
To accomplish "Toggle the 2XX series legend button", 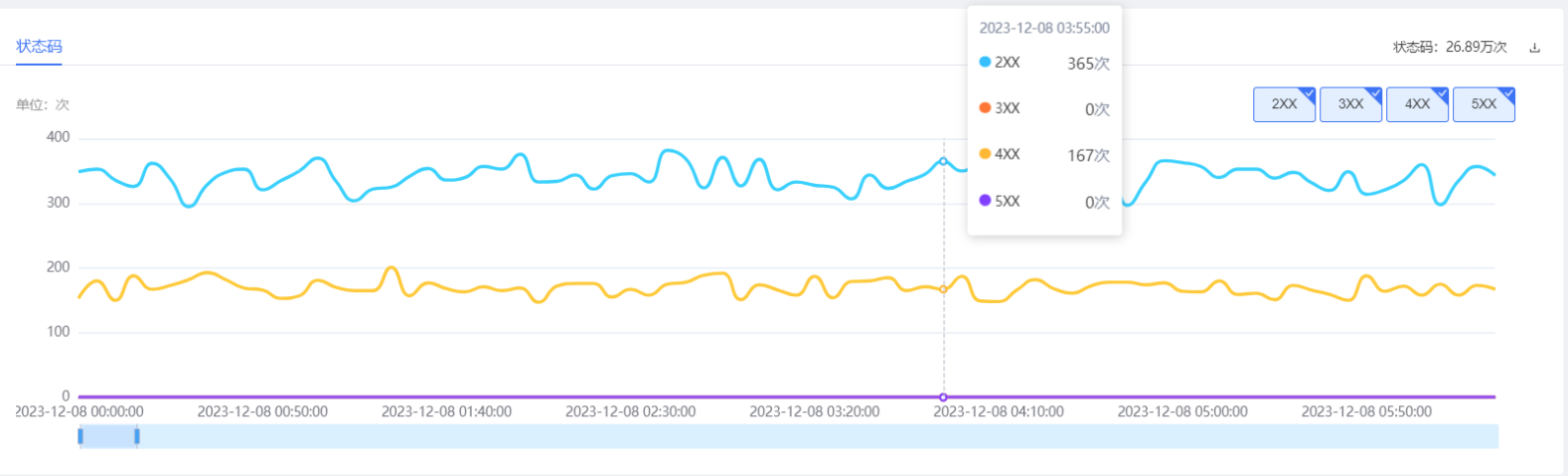I will coord(1285,104).
